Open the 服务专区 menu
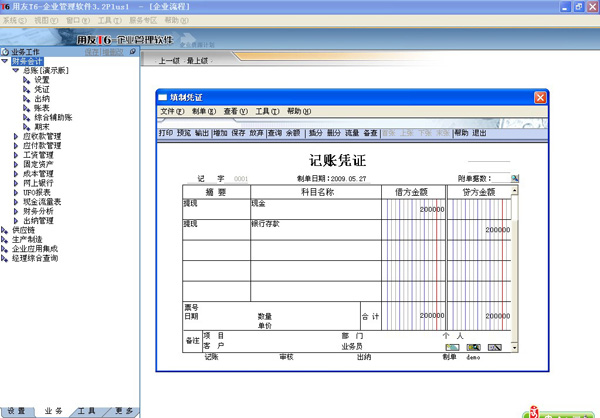The height and width of the screenshot is (418, 600). pos(143,20)
